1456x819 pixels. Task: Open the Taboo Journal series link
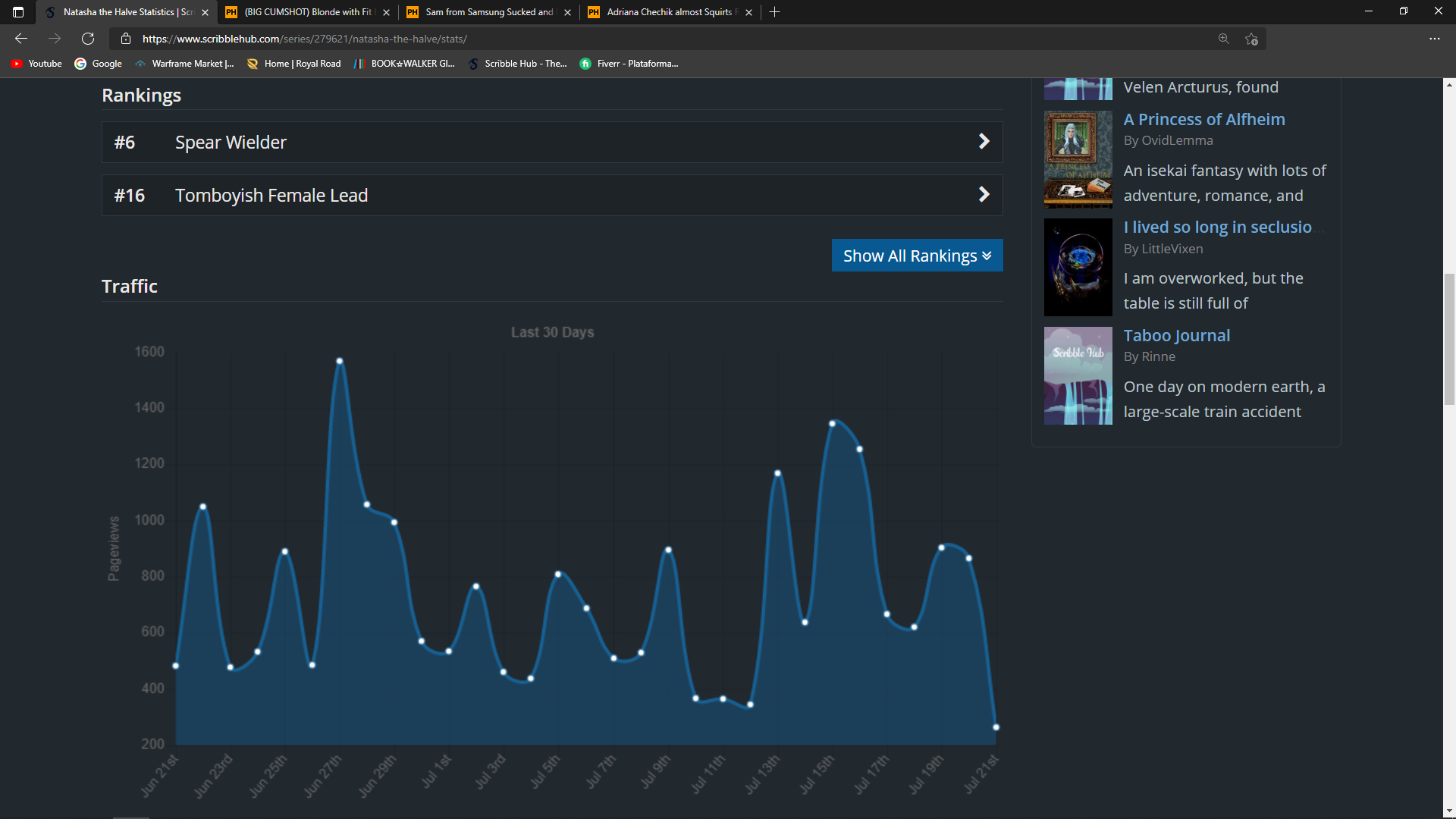pyautogui.click(x=1176, y=335)
